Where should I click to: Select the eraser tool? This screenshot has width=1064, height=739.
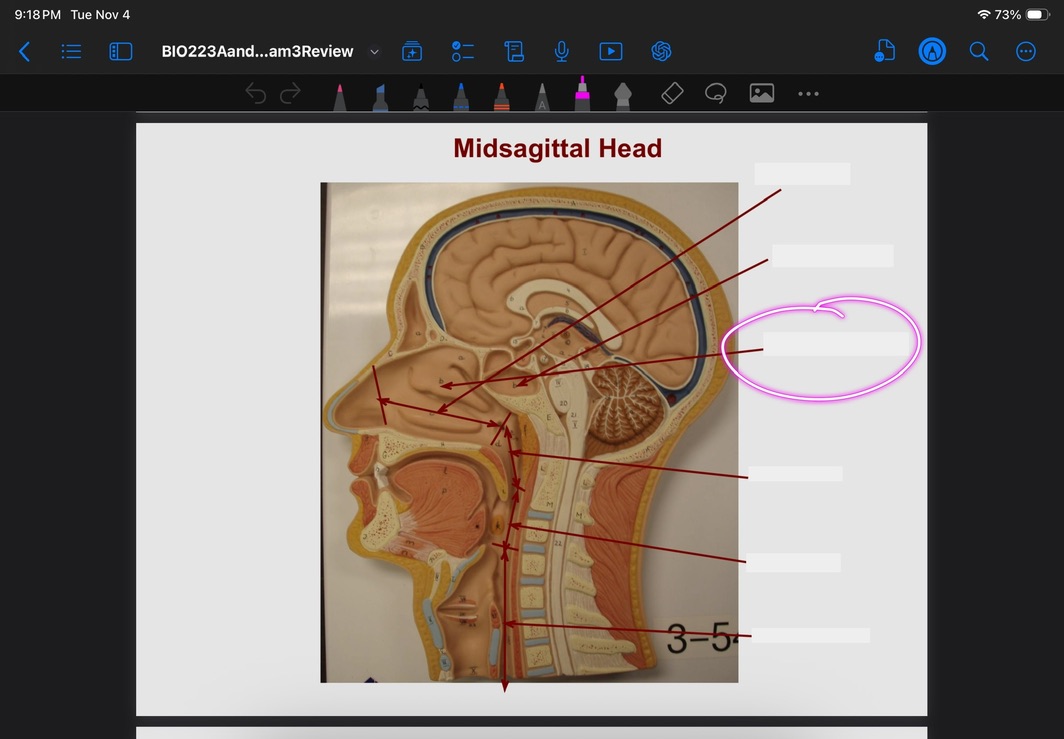click(672, 94)
